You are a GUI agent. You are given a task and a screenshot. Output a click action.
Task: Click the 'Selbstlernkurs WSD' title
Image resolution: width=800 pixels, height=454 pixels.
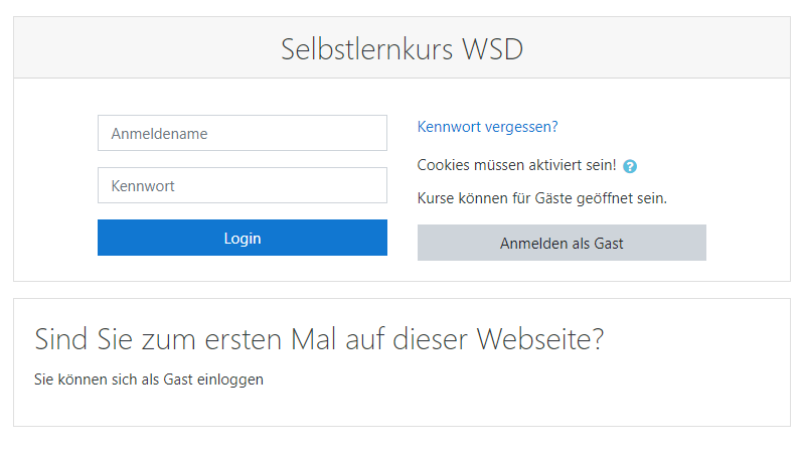click(x=401, y=49)
